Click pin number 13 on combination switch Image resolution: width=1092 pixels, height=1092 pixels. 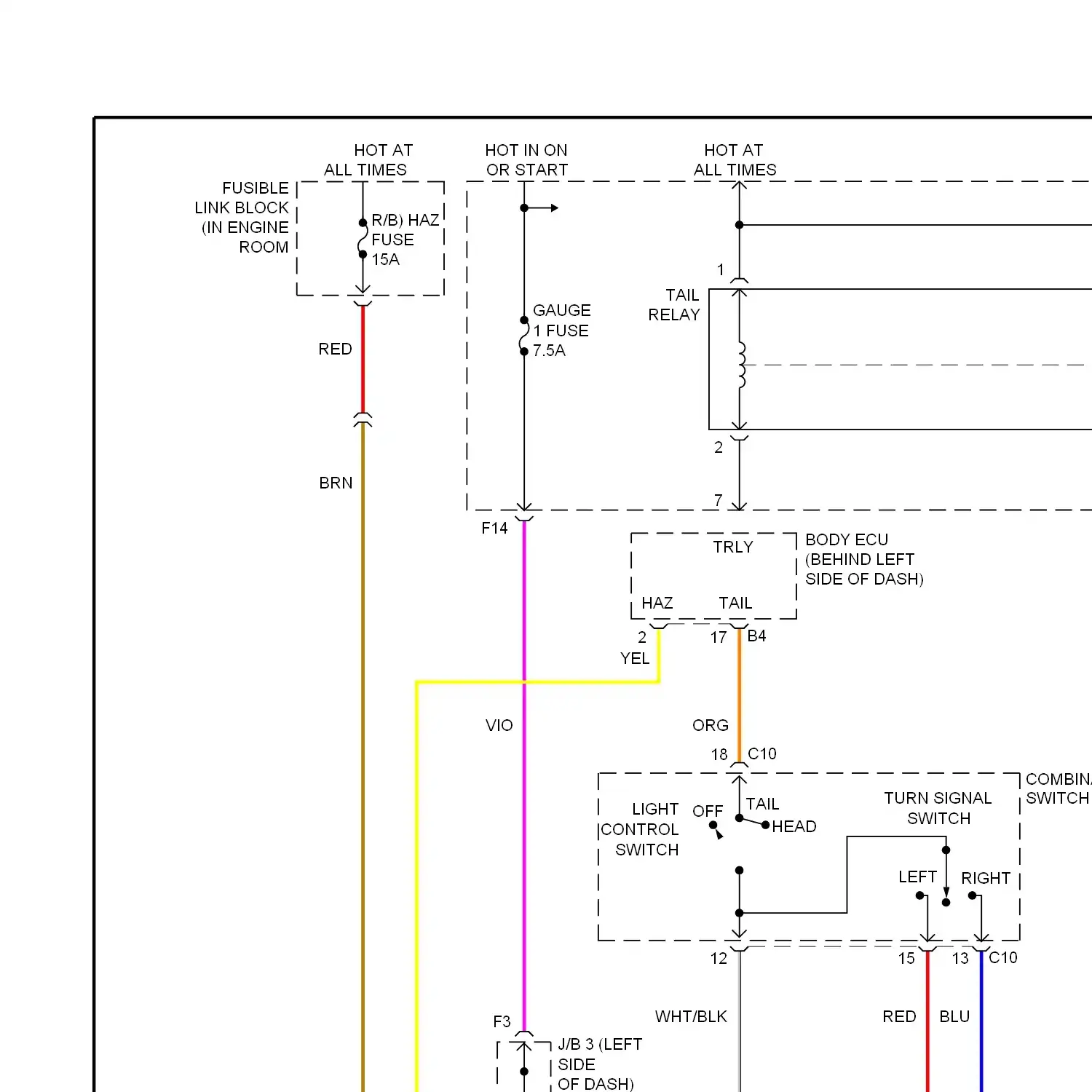tap(960, 958)
